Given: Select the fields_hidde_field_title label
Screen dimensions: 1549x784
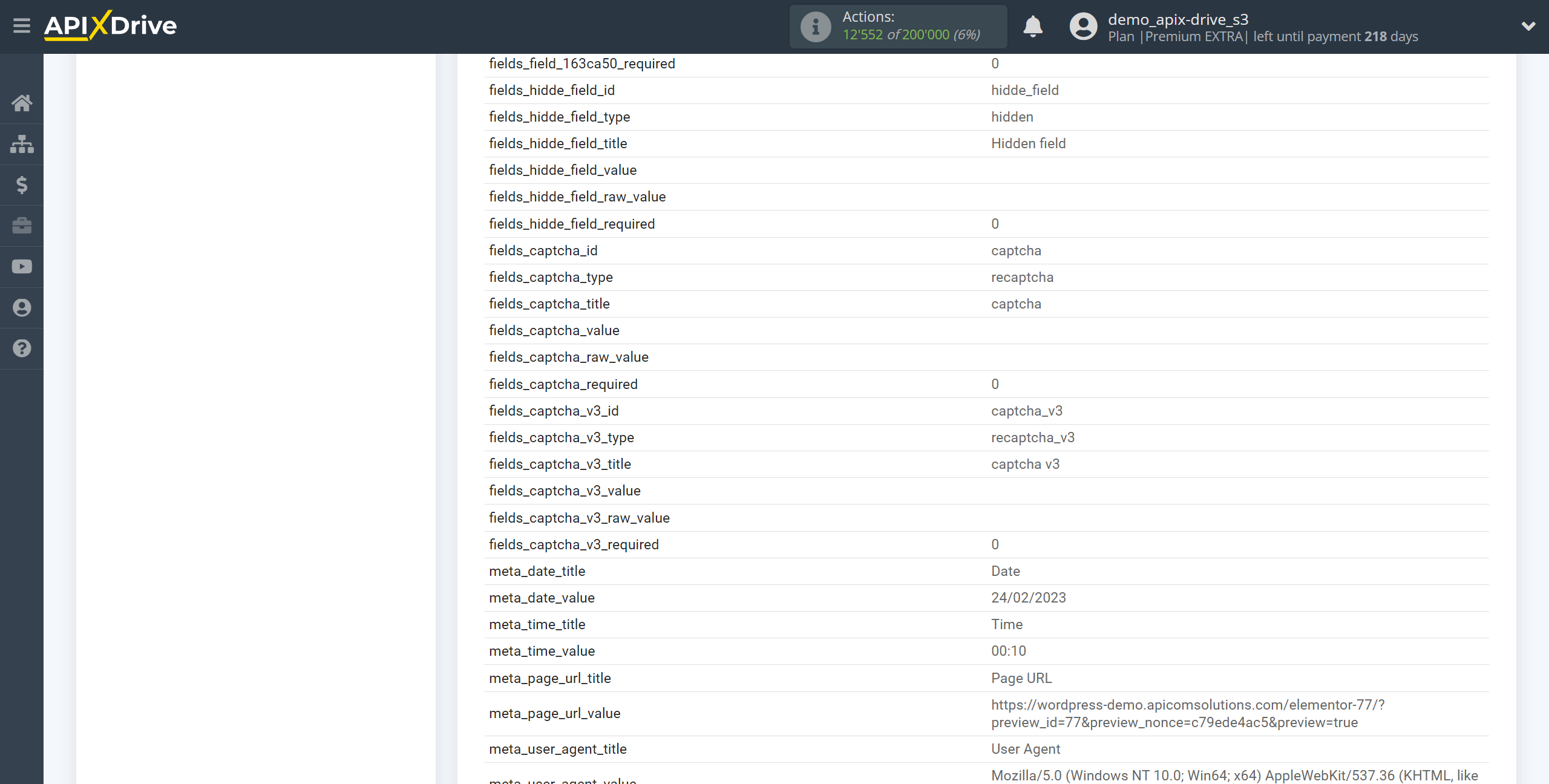Looking at the screenshot, I should coord(558,143).
